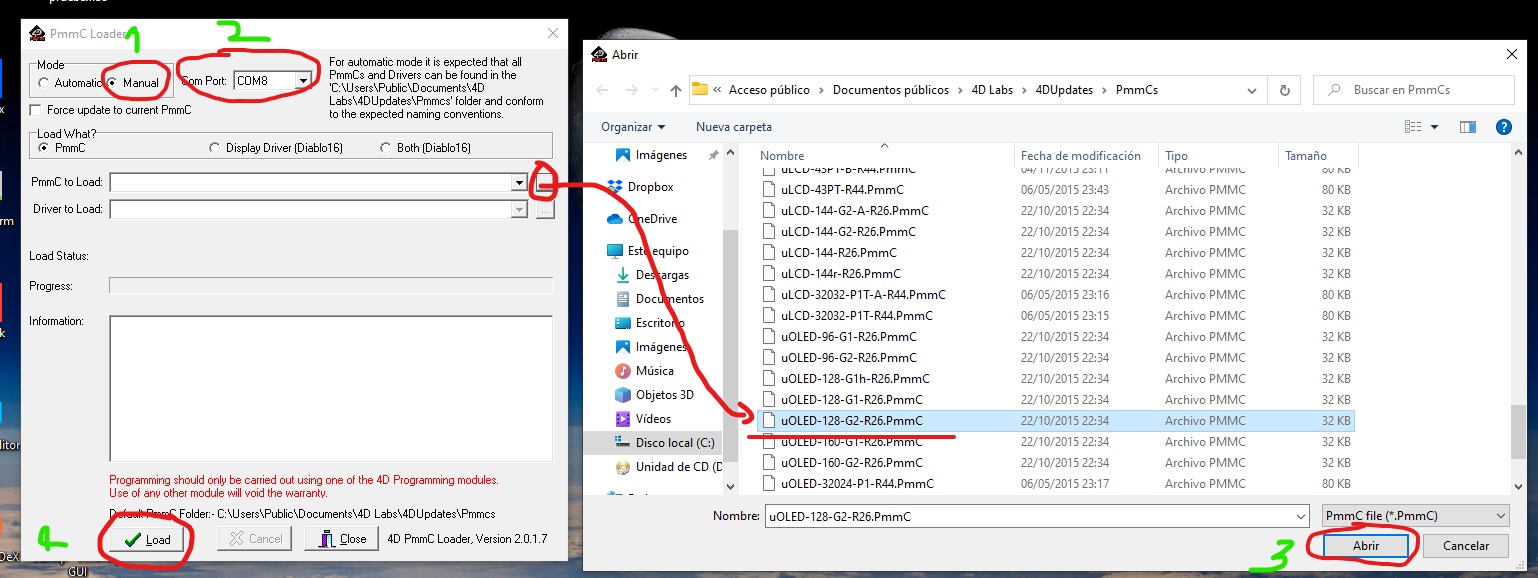Image resolution: width=1538 pixels, height=578 pixels.
Task: Select Disco local (C:) in sidebar
Action: point(675,443)
